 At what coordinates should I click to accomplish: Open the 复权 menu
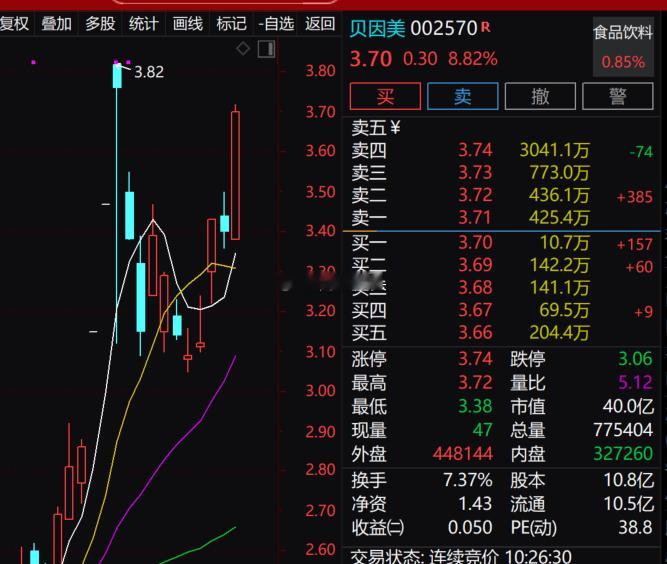pos(14,23)
